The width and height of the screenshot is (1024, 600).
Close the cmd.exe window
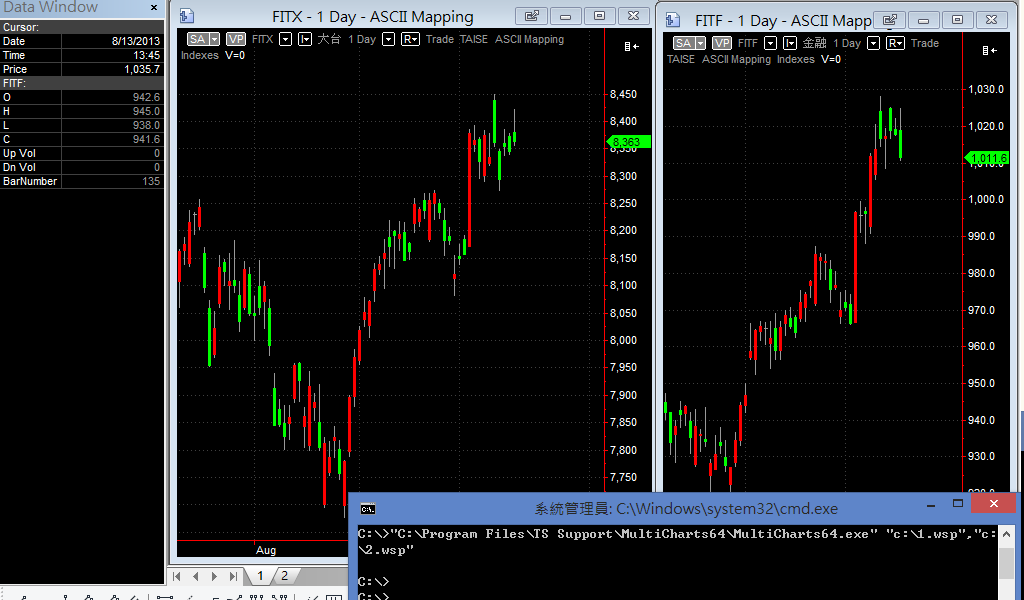(x=993, y=503)
